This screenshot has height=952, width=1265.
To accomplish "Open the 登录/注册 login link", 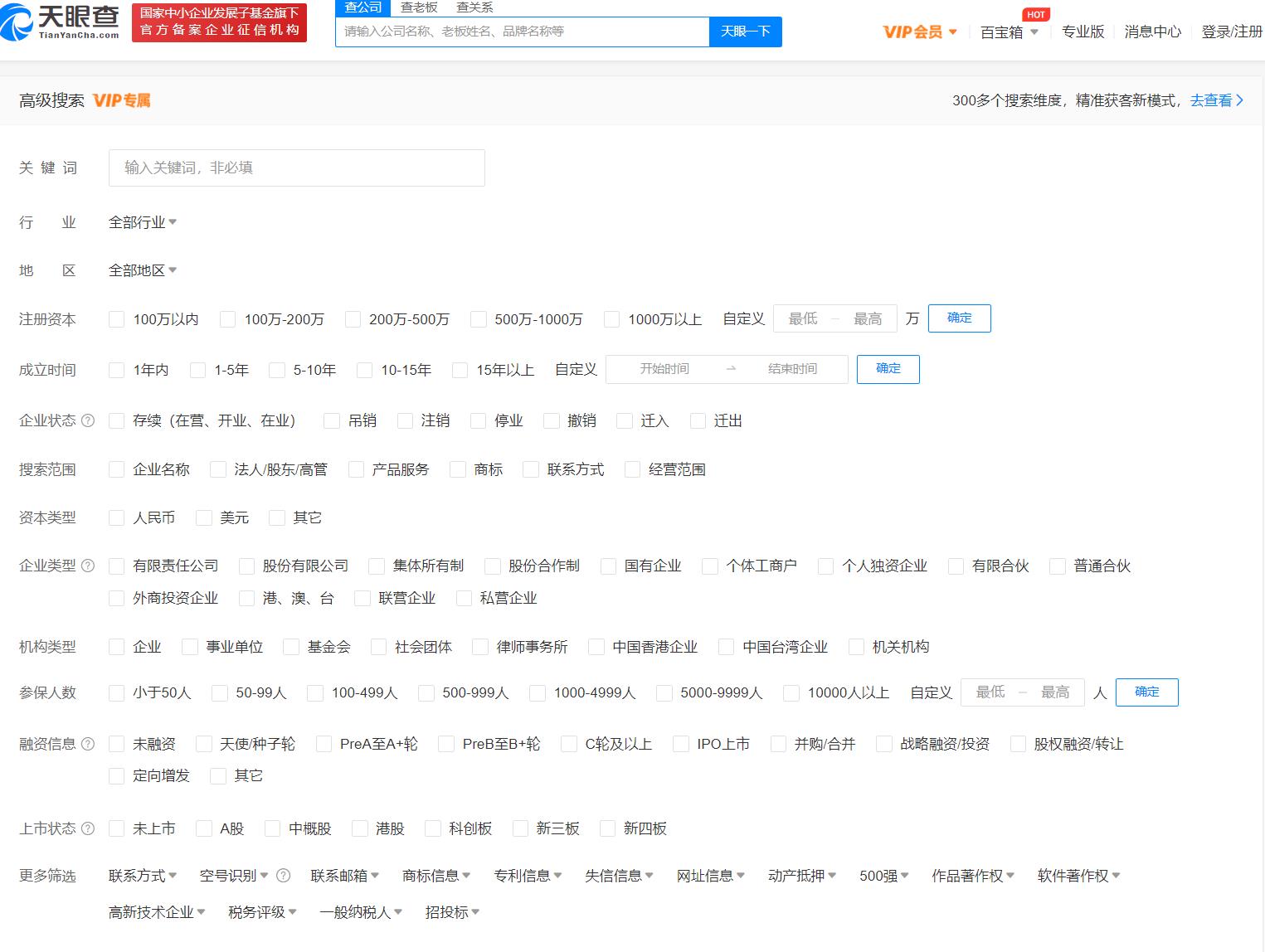I will (1232, 32).
